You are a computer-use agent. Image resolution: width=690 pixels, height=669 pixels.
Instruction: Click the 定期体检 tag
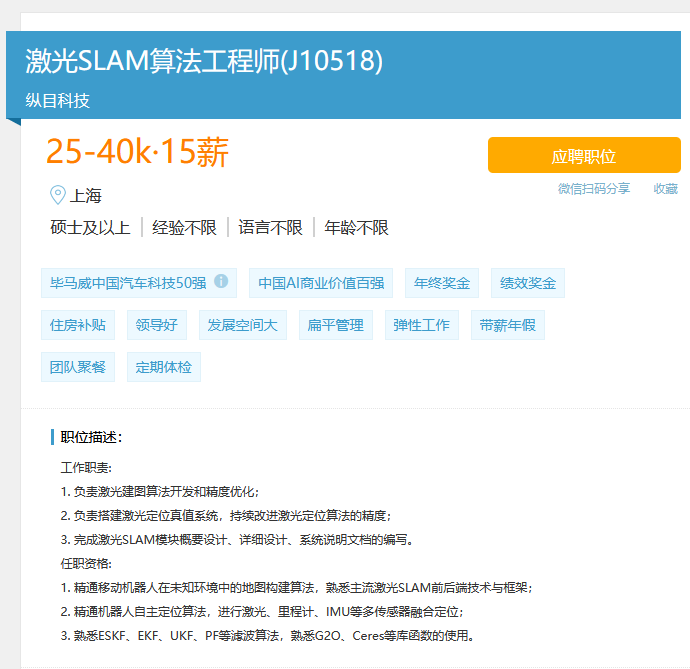164,367
